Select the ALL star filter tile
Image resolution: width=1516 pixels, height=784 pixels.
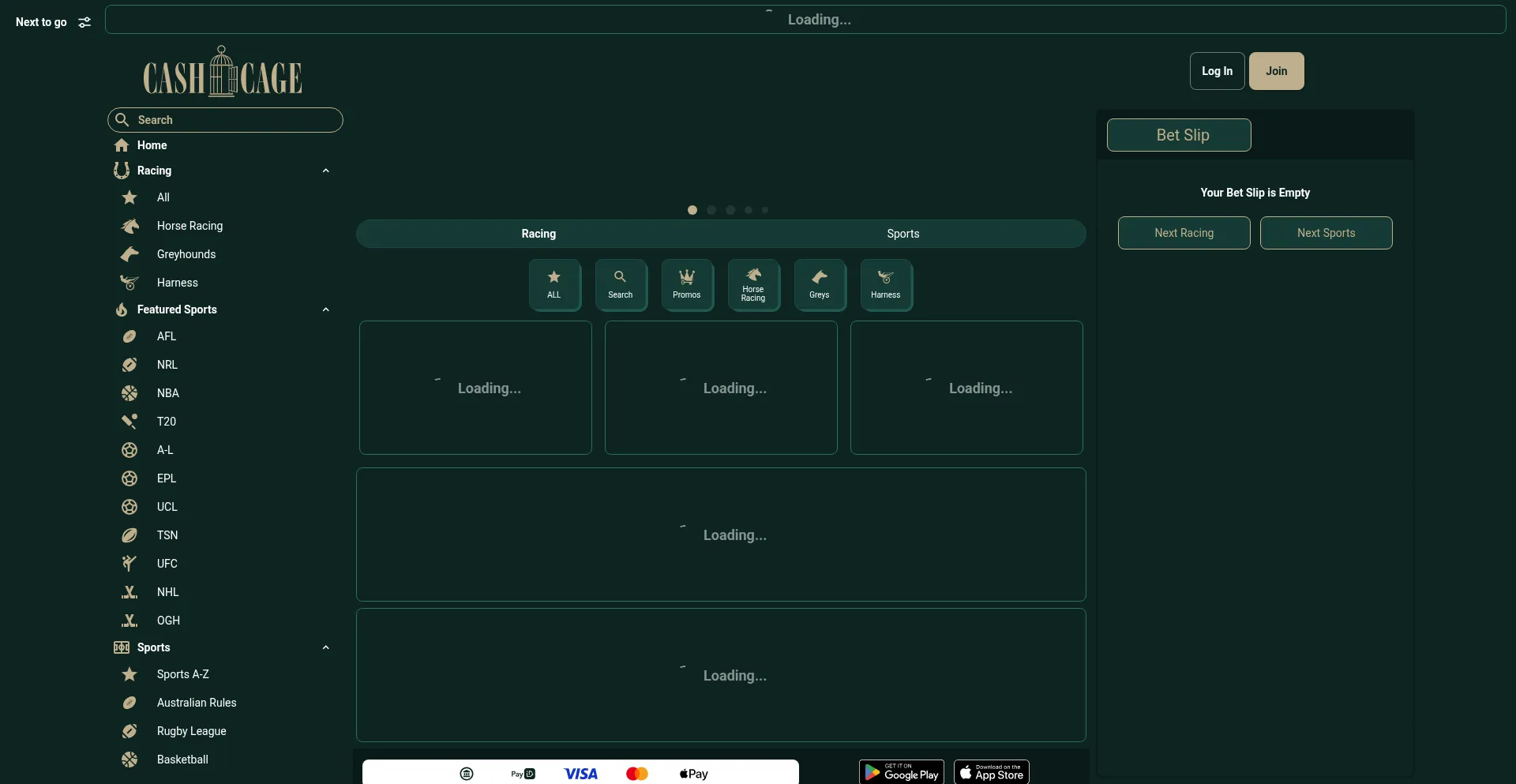click(x=554, y=284)
